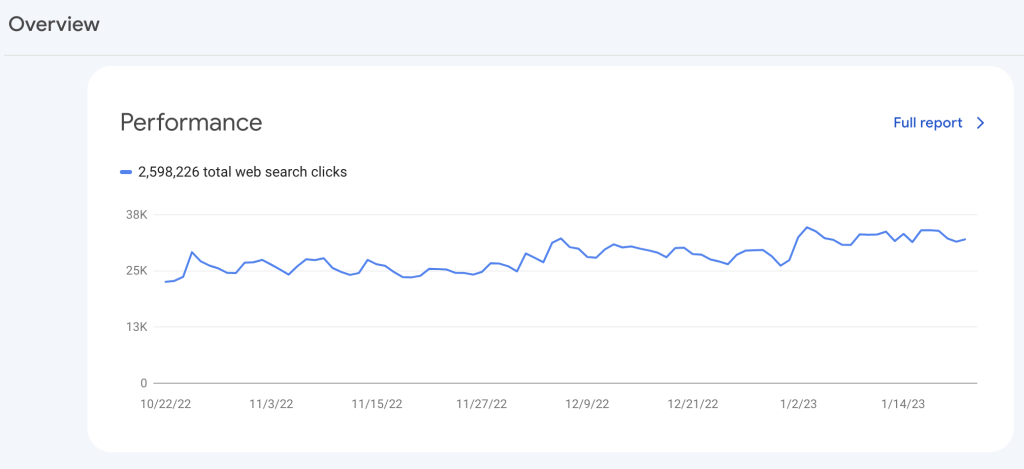This screenshot has width=1024, height=469.
Task: Click the 13K y-axis label
Action: pos(135,327)
